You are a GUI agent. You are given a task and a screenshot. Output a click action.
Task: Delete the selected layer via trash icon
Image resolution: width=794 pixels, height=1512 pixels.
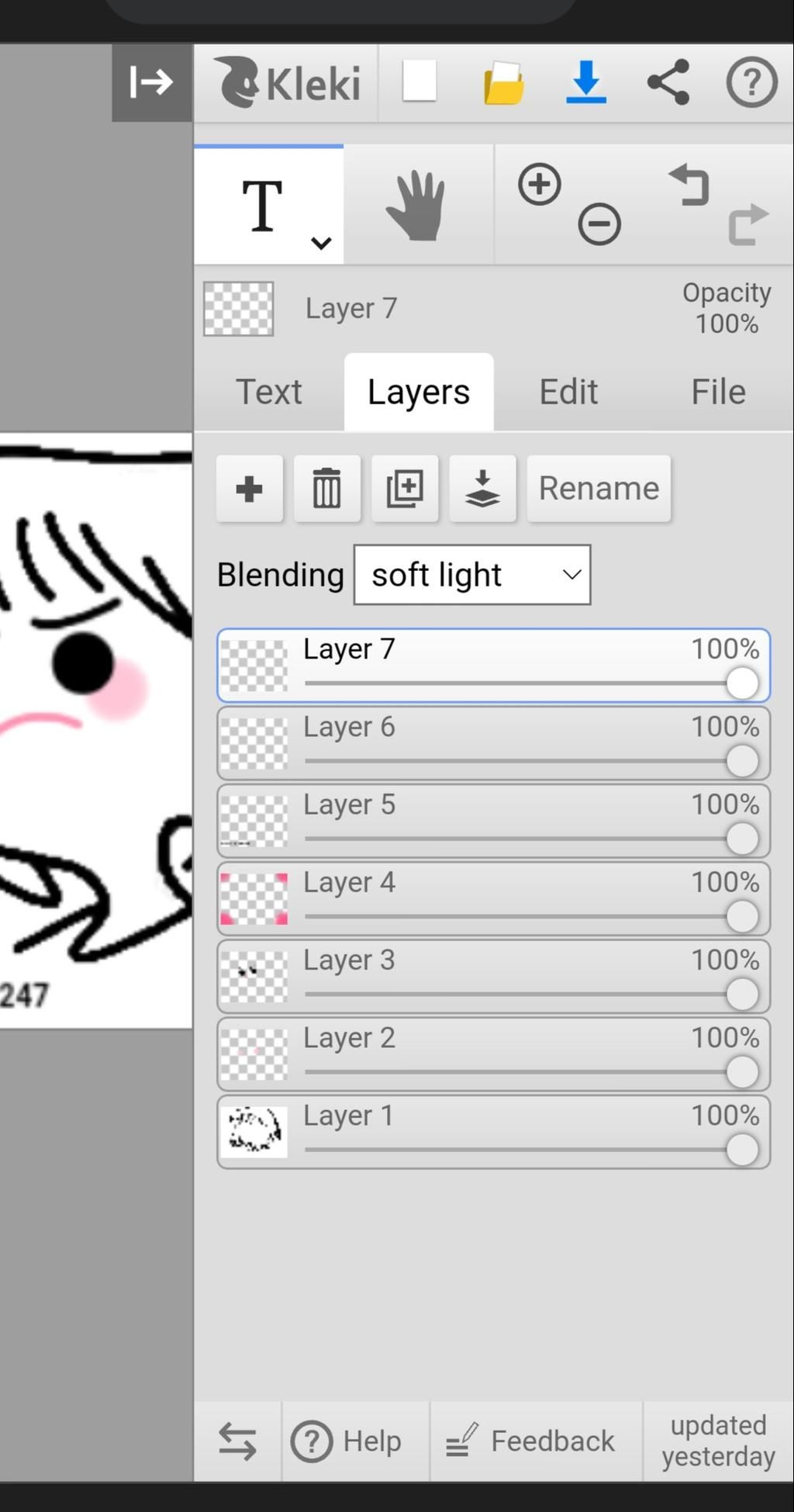[x=327, y=489]
